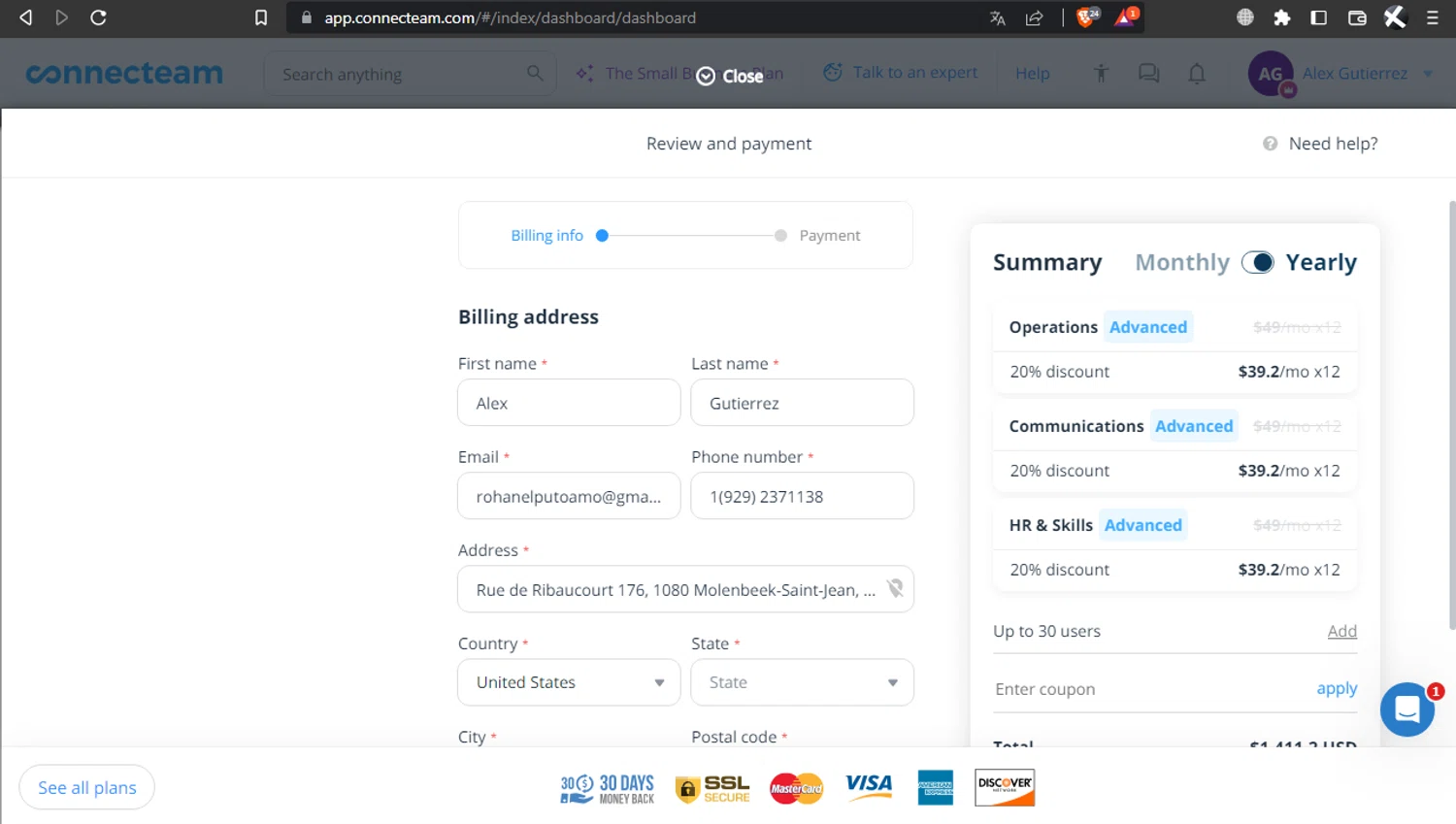Click the MasterCard logo
This screenshot has height=824, width=1456.
tap(797, 788)
